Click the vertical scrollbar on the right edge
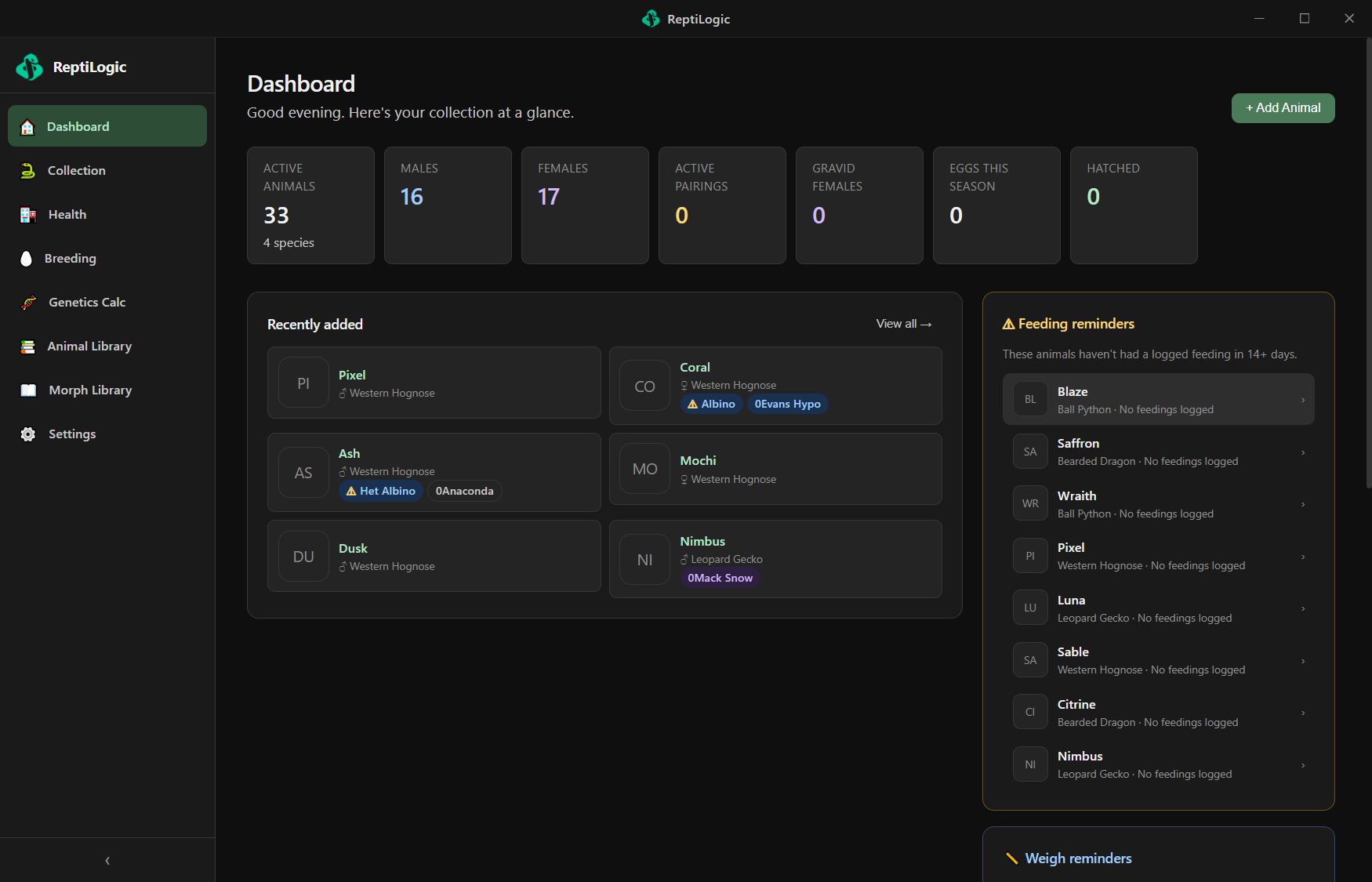Image resolution: width=1372 pixels, height=882 pixels. tap(1368, 263)
